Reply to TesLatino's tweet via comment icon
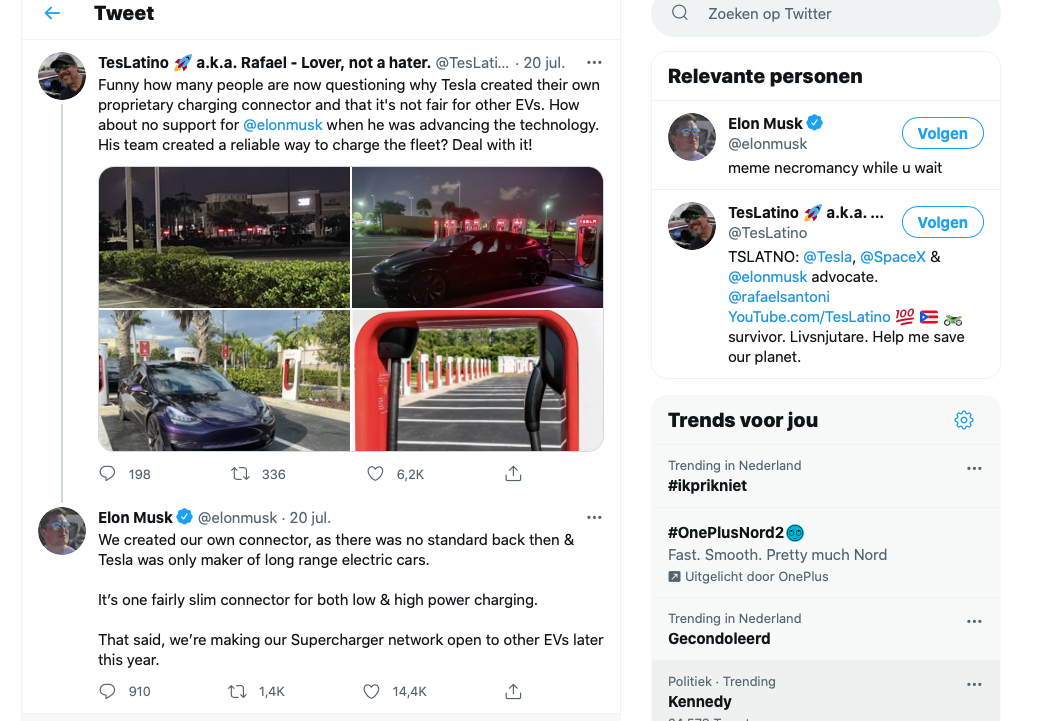 pos(108,473)
